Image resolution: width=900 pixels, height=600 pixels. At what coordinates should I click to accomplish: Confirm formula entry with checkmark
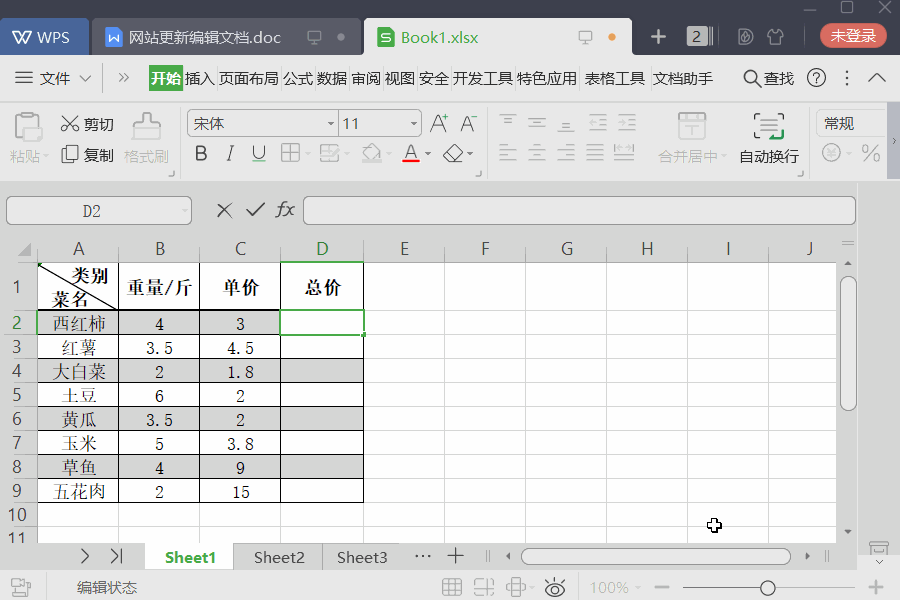(255, 210)
